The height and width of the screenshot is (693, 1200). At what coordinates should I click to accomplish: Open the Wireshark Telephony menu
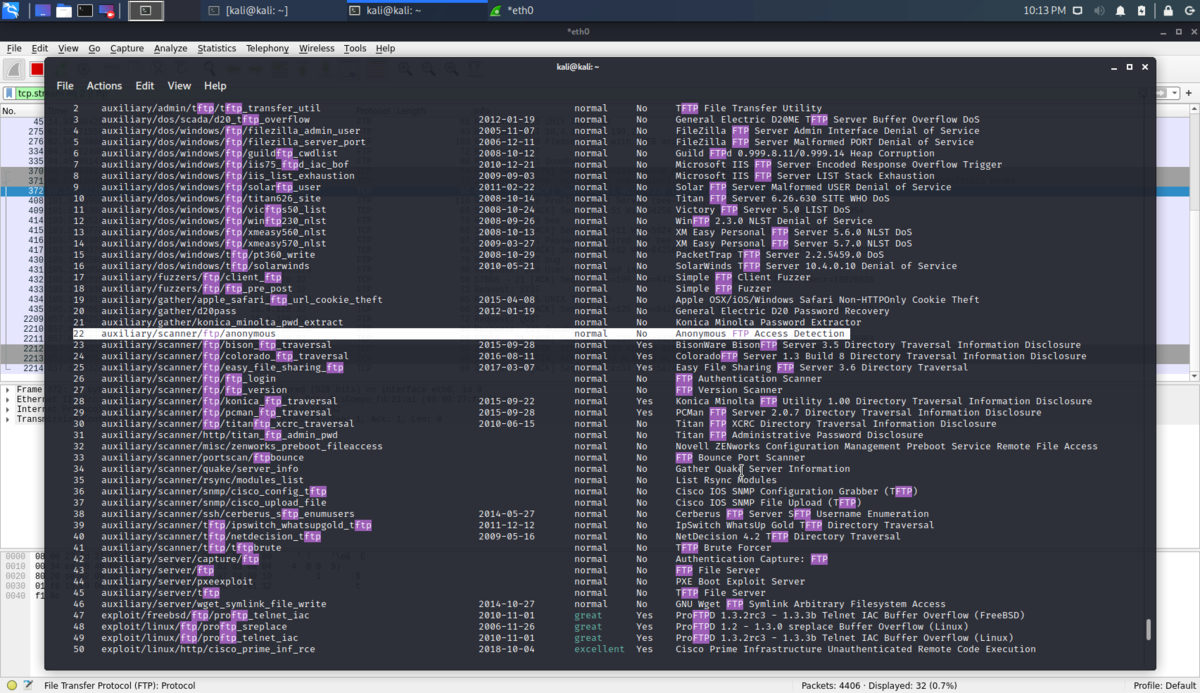[x=267, y=48]
